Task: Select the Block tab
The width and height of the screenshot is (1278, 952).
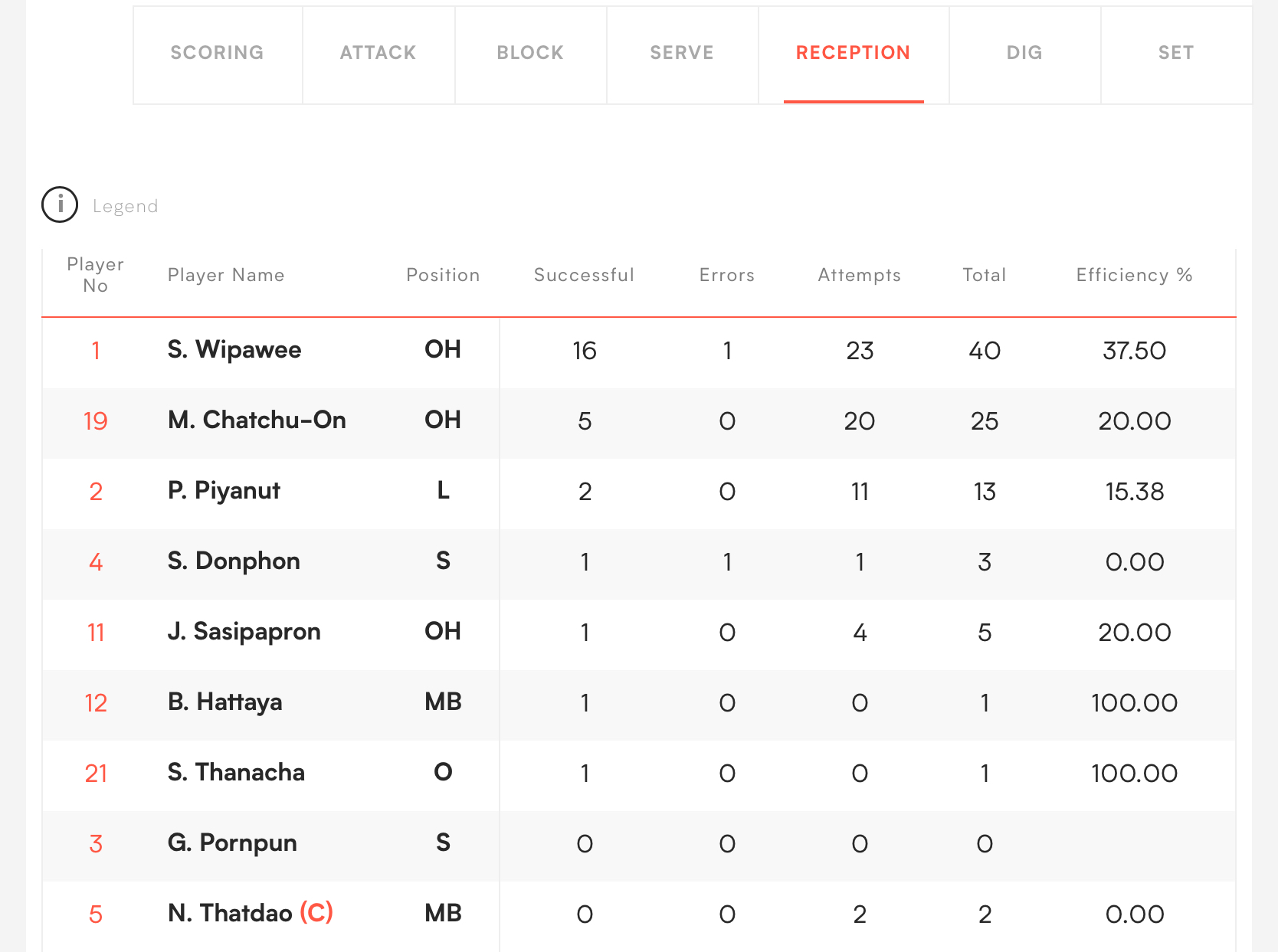Action: 530,53
